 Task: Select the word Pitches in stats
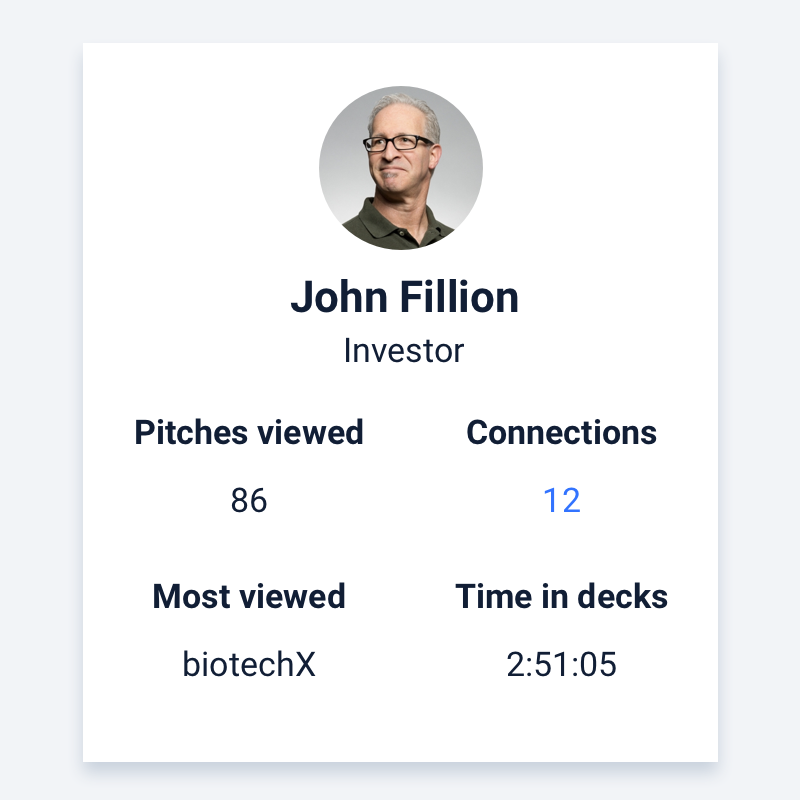pos(191,433)
